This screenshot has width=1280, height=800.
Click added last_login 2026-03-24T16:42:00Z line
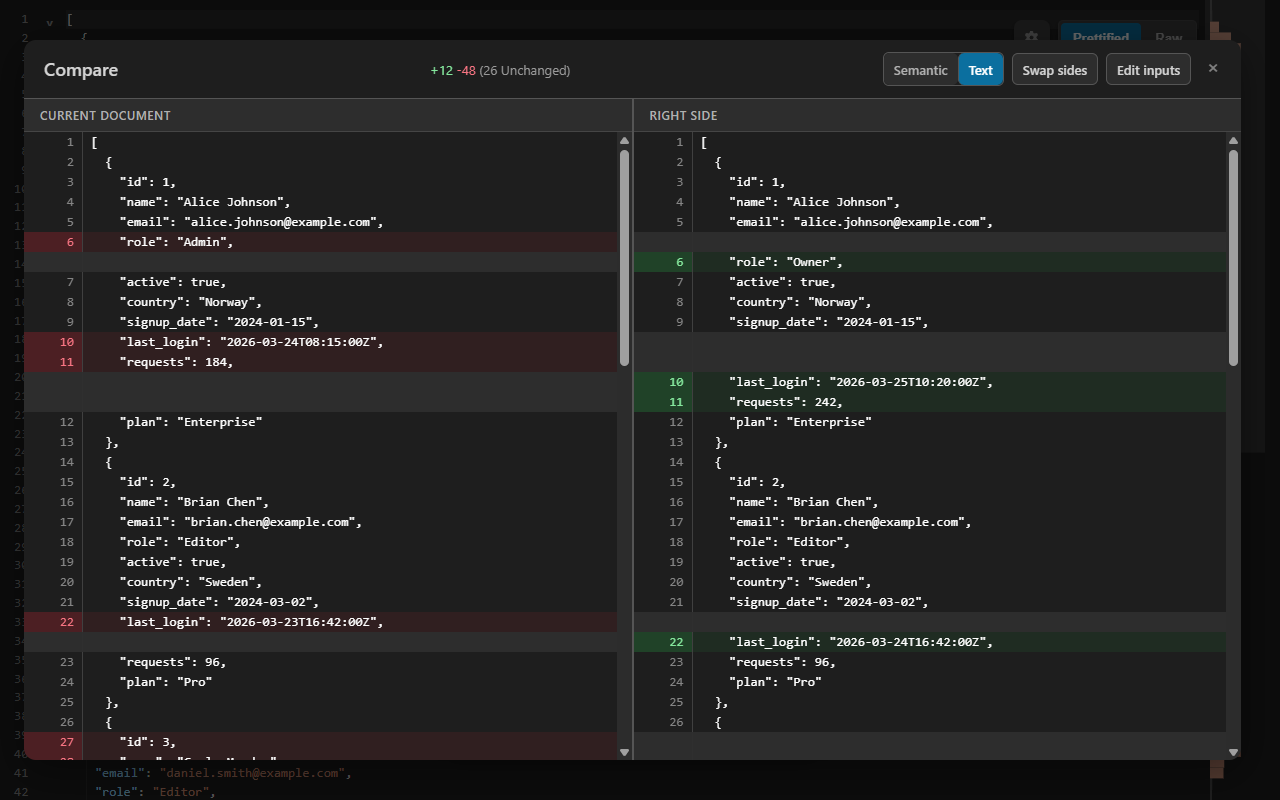click(929, 642)
